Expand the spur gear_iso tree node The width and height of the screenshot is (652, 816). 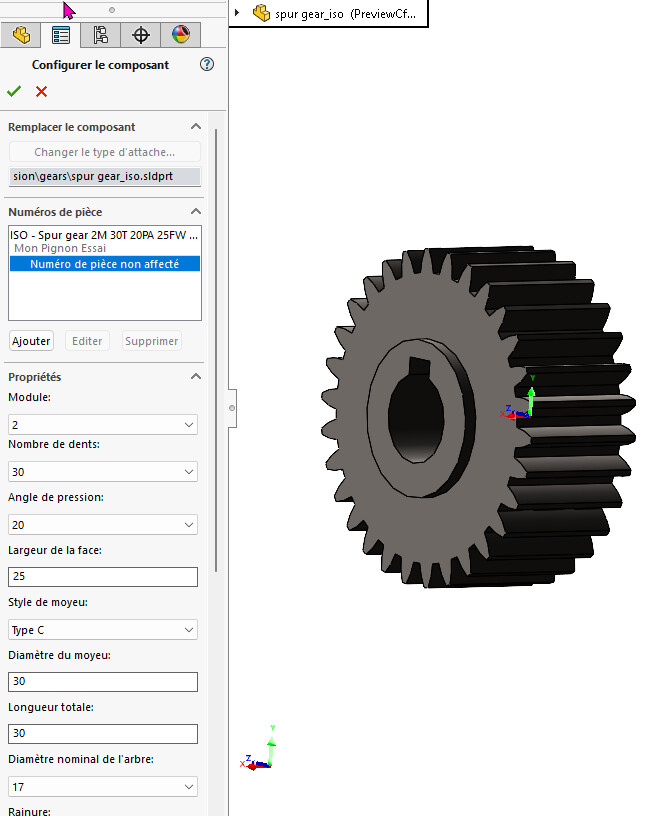[x=237, y=13]
